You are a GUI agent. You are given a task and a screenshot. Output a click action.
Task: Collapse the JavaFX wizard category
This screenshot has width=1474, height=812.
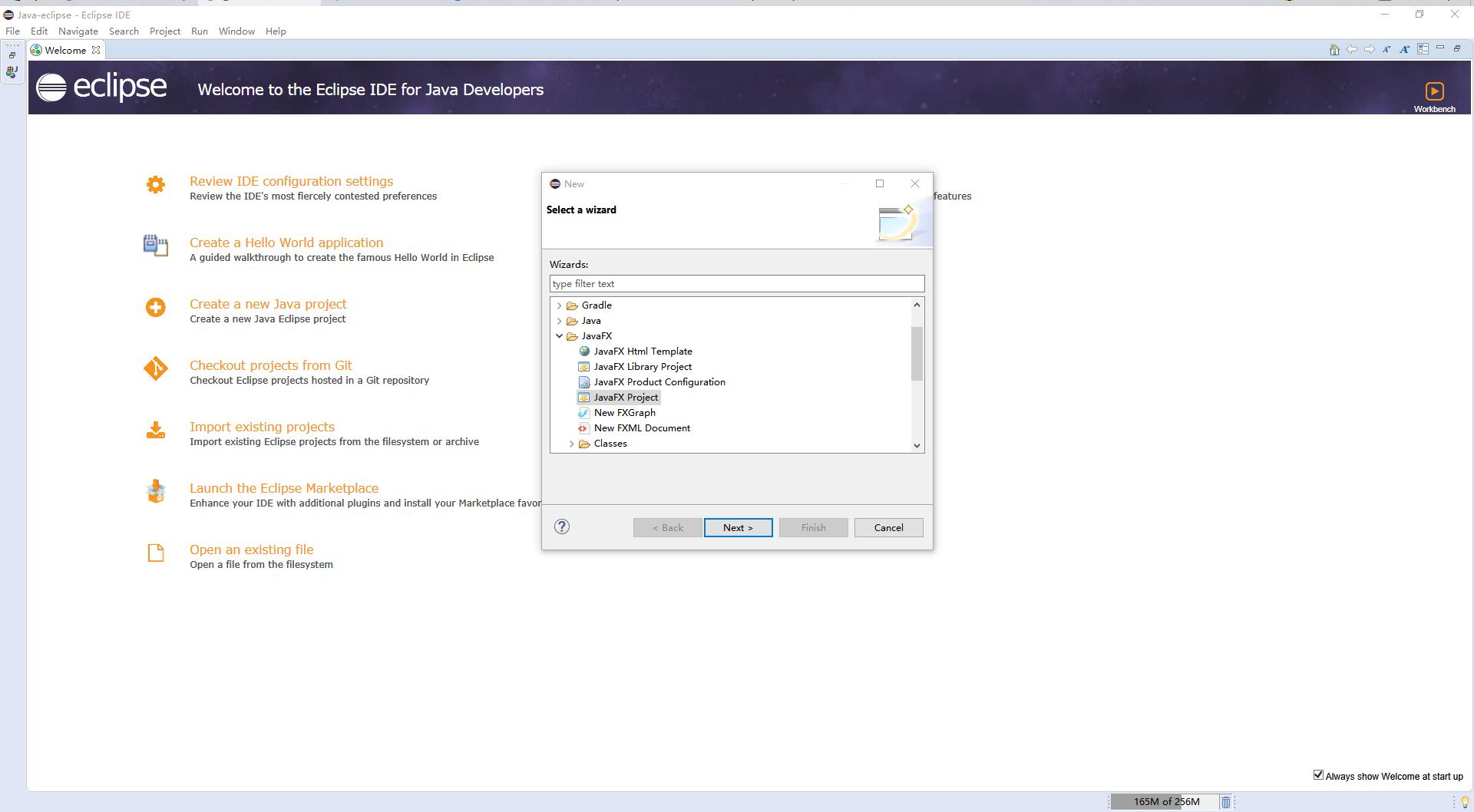[x=559, y=335]
